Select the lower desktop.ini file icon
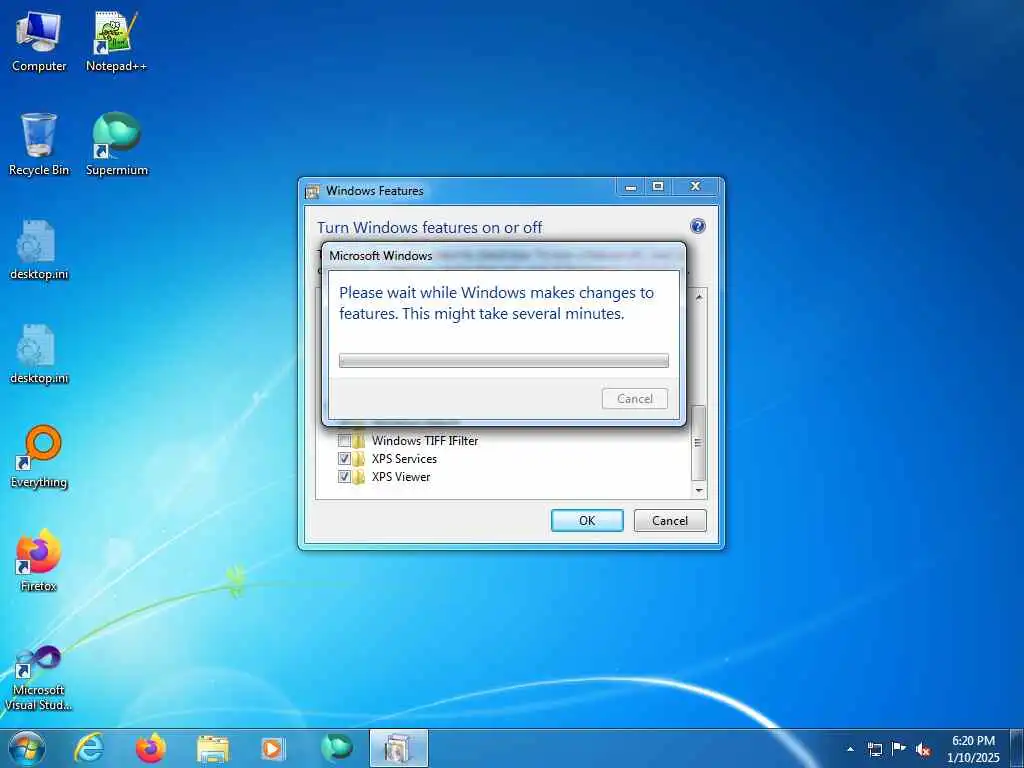Image resolution: width=1024 pixels, height=768 pixels. [39, 353]
